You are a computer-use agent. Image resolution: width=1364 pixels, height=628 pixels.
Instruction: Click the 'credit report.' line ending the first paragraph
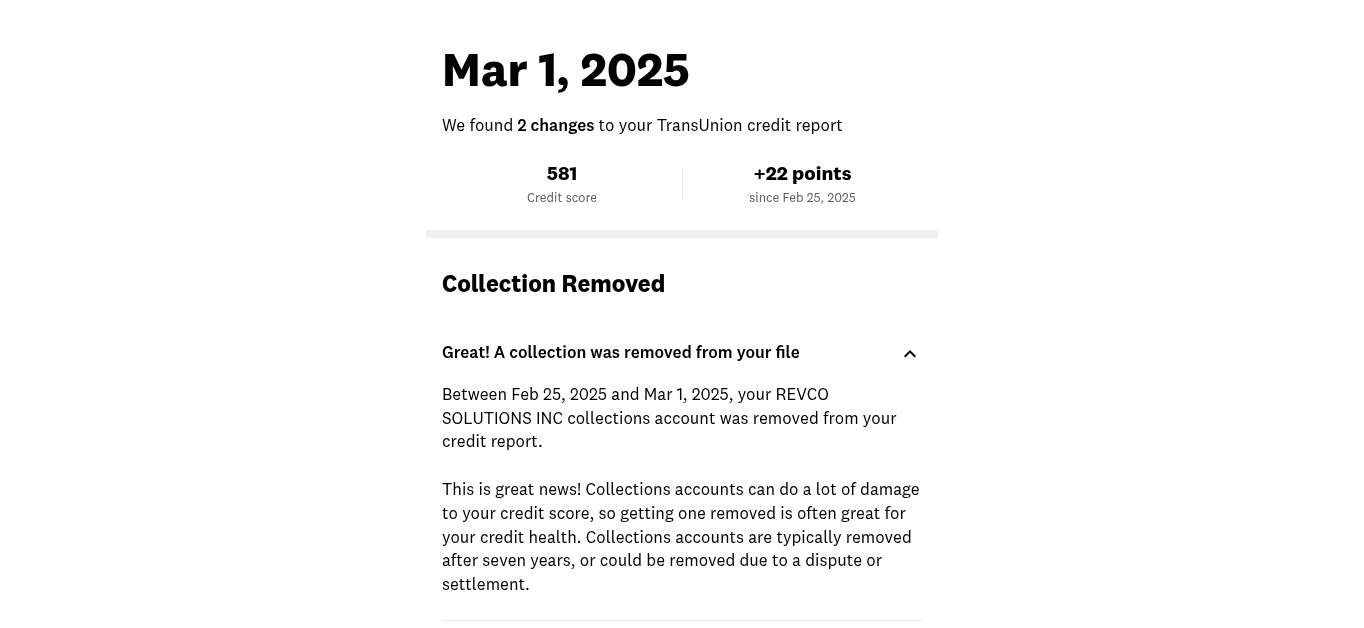[x=492, y=442]
